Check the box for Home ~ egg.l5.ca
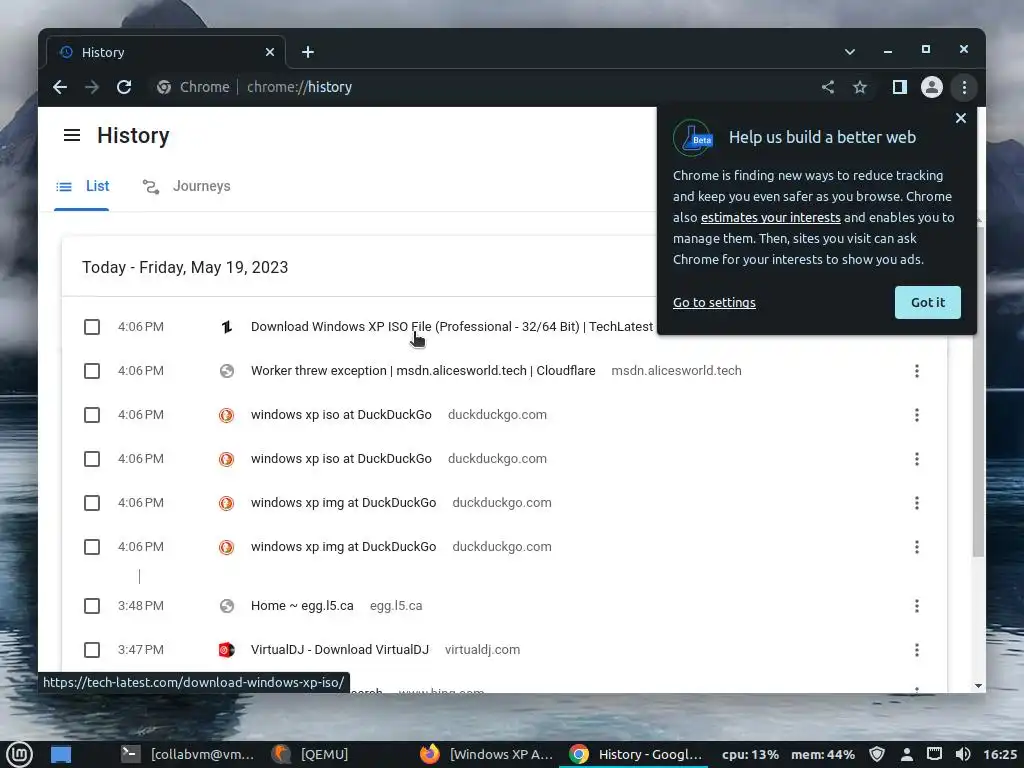 click(92, 606)
